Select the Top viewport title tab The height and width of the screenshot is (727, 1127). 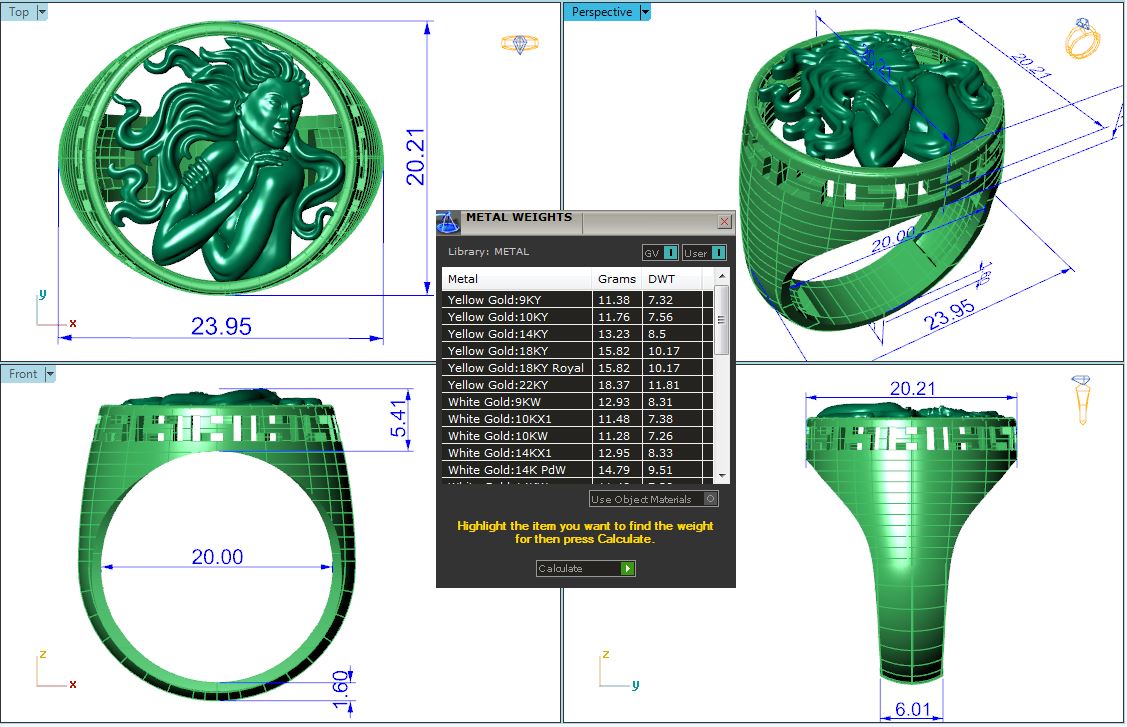coord(19,12)
